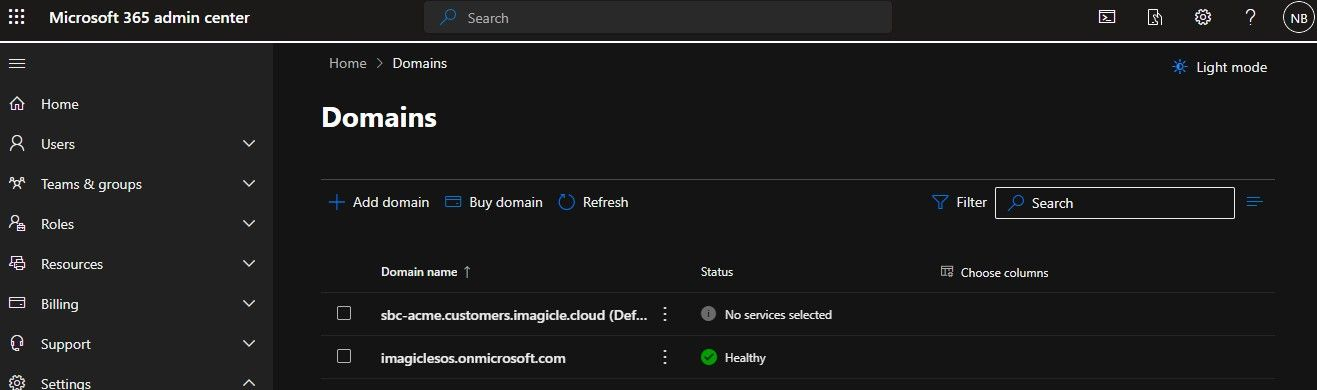This screenshot has height=390, width=1317.
Task: Open the Cloud Shell terminal icon
Action: pos(1107,17)
